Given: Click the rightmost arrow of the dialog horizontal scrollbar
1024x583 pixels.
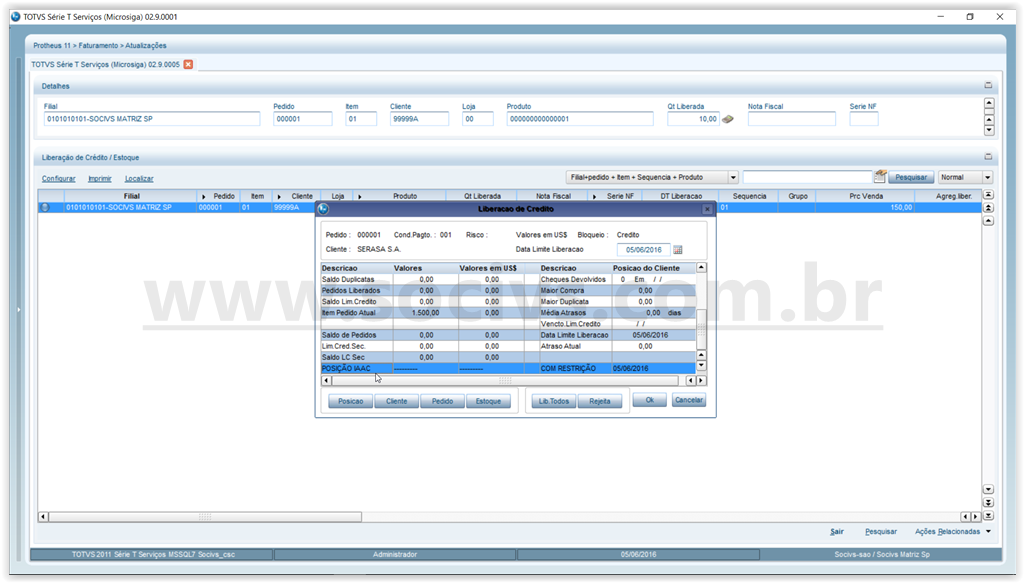Looking at the screenshot, I should coord(701,380).
